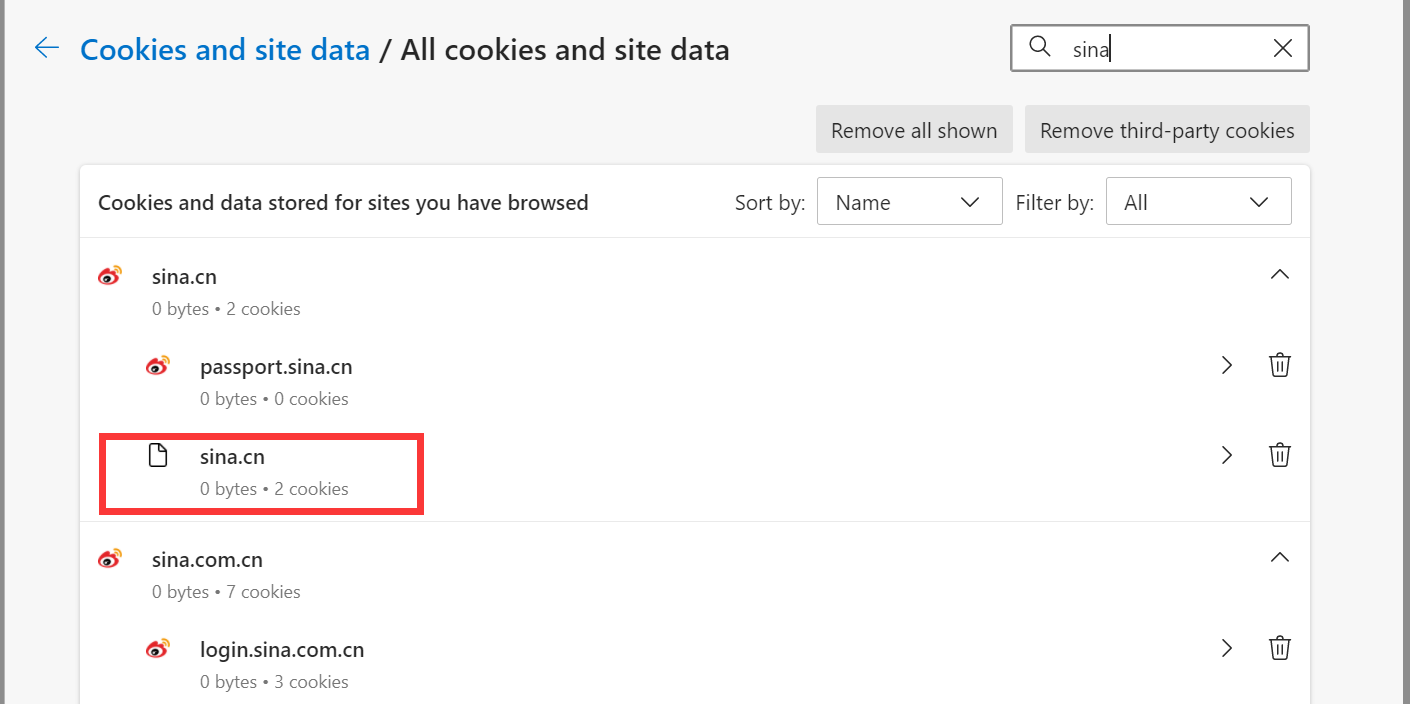
Task: Collapse the sina.com.cn group
Action: (1279, 557)
